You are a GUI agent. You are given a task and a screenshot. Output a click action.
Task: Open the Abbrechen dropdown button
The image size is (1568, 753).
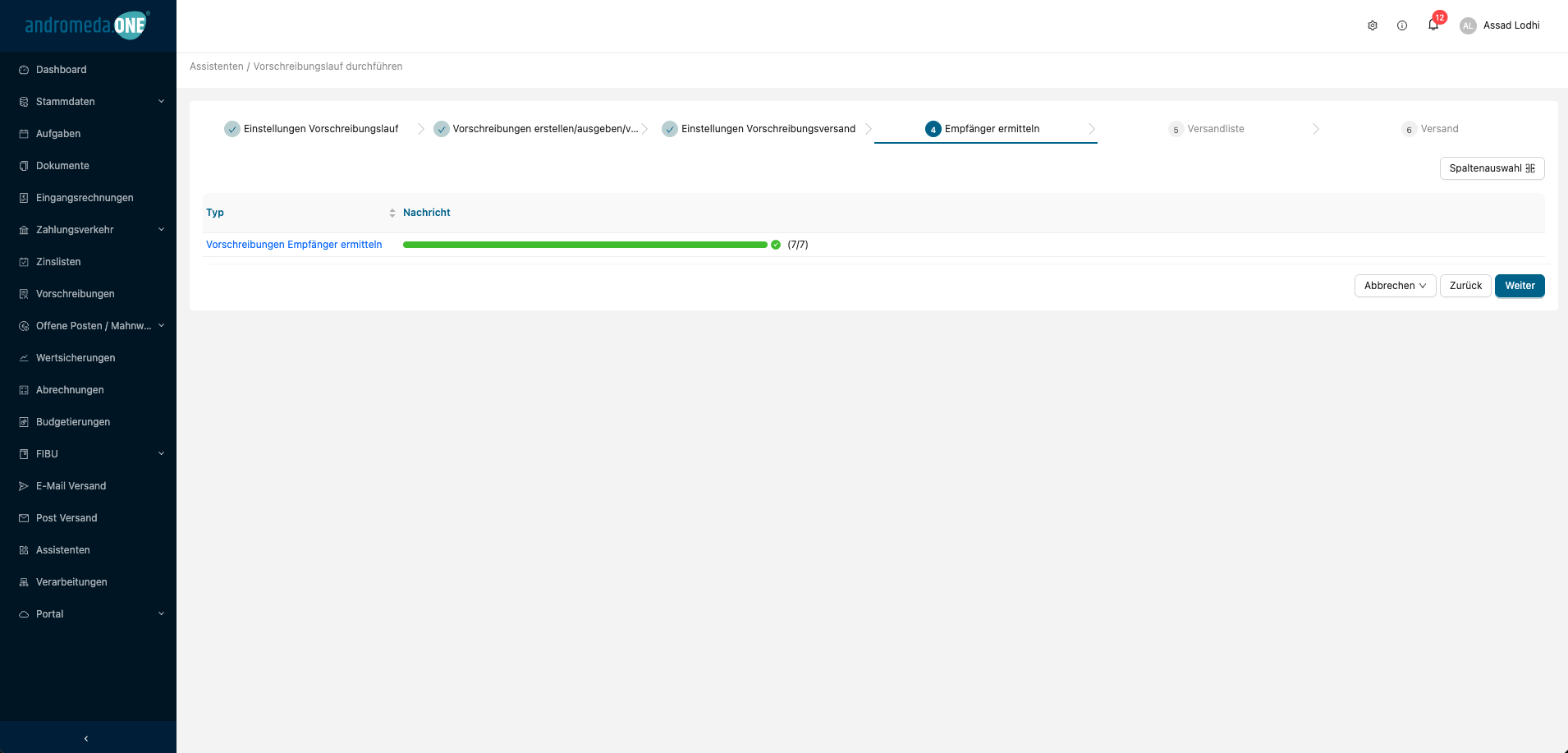(1394, 286)
